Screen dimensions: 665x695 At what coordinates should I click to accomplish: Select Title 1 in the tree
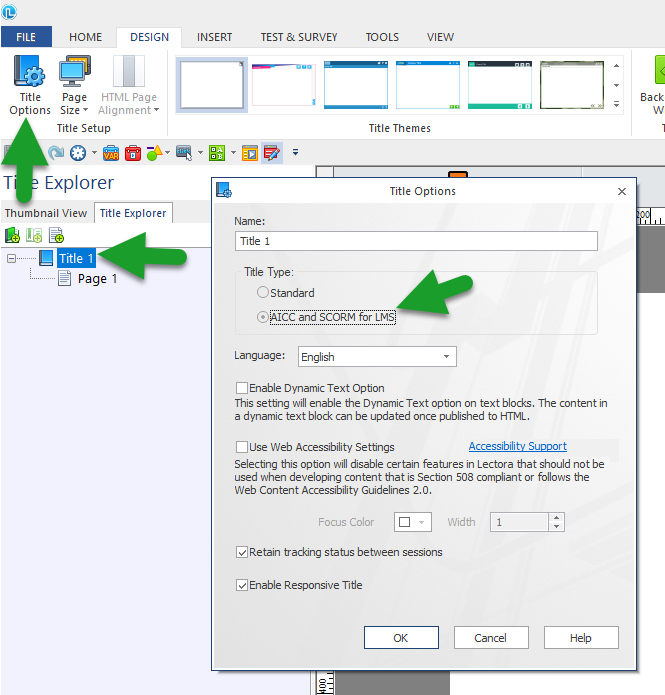76,258
